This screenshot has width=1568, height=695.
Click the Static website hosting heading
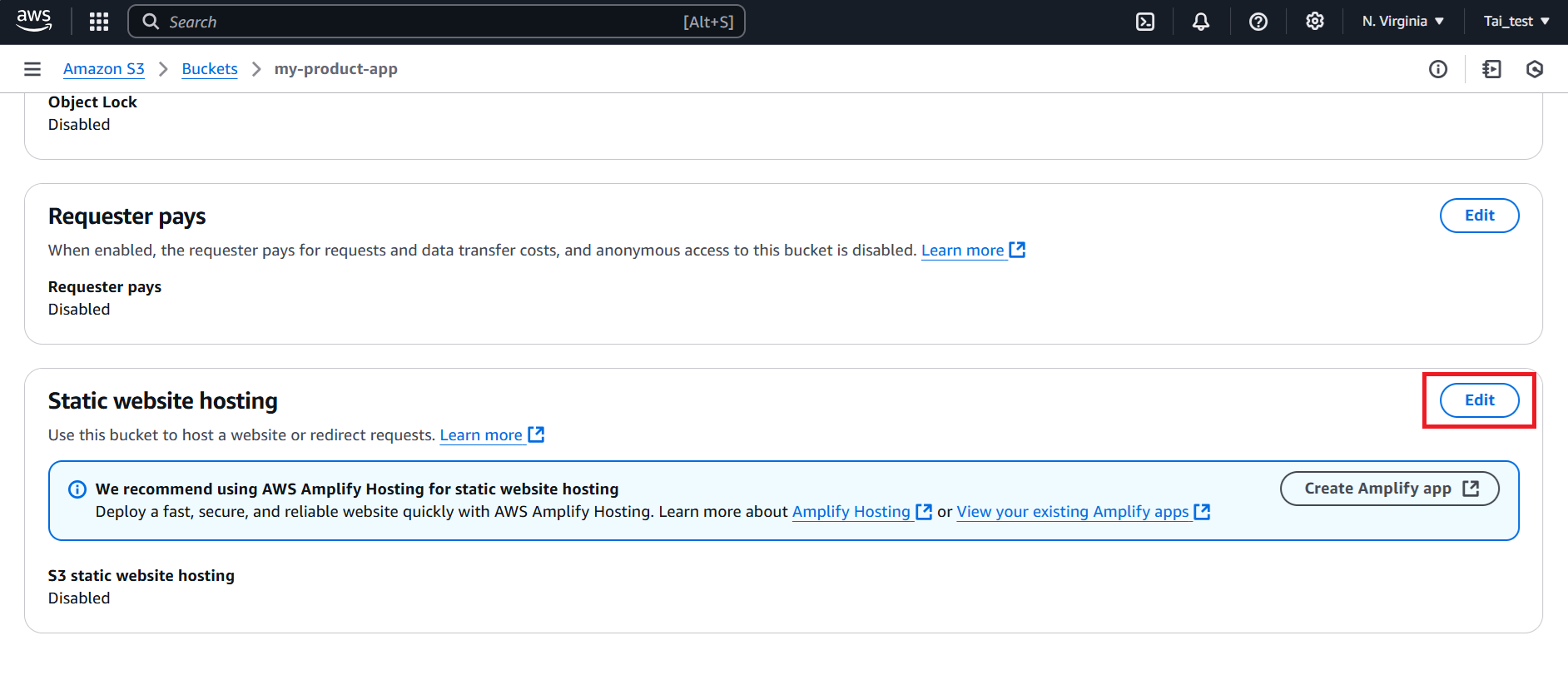163,401
